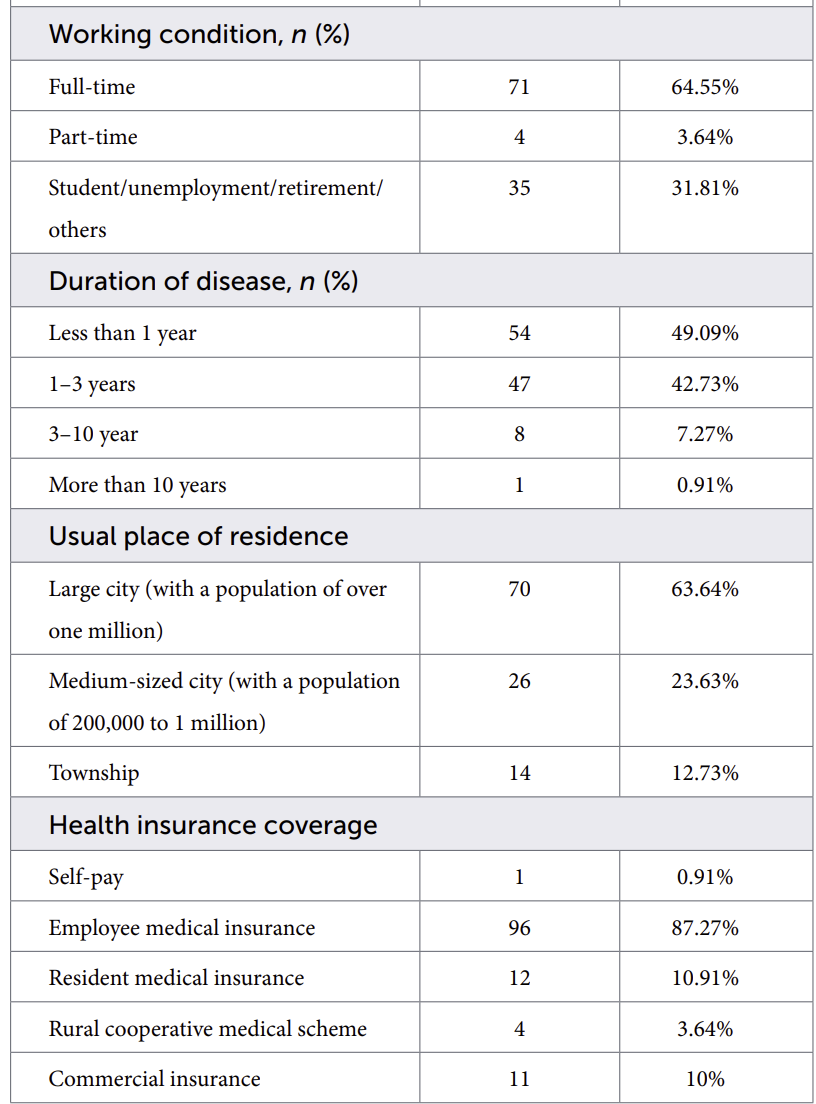This screenshot has width=816, height=1104.
Task: Click the More than 10 years label
Action: pyautogui.click(x=137, y=485)
